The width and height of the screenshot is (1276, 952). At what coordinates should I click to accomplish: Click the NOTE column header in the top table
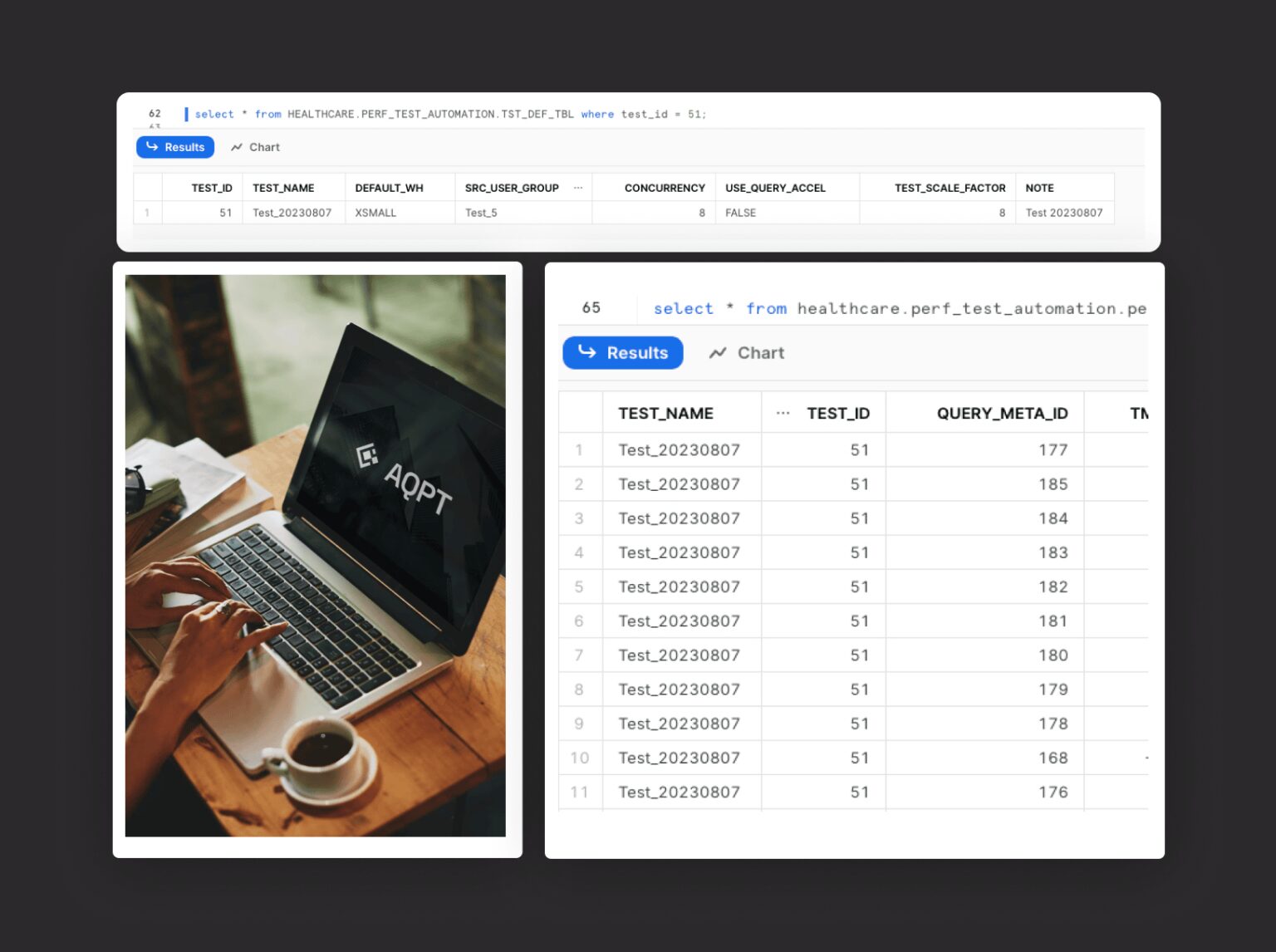click(1039, 188)
